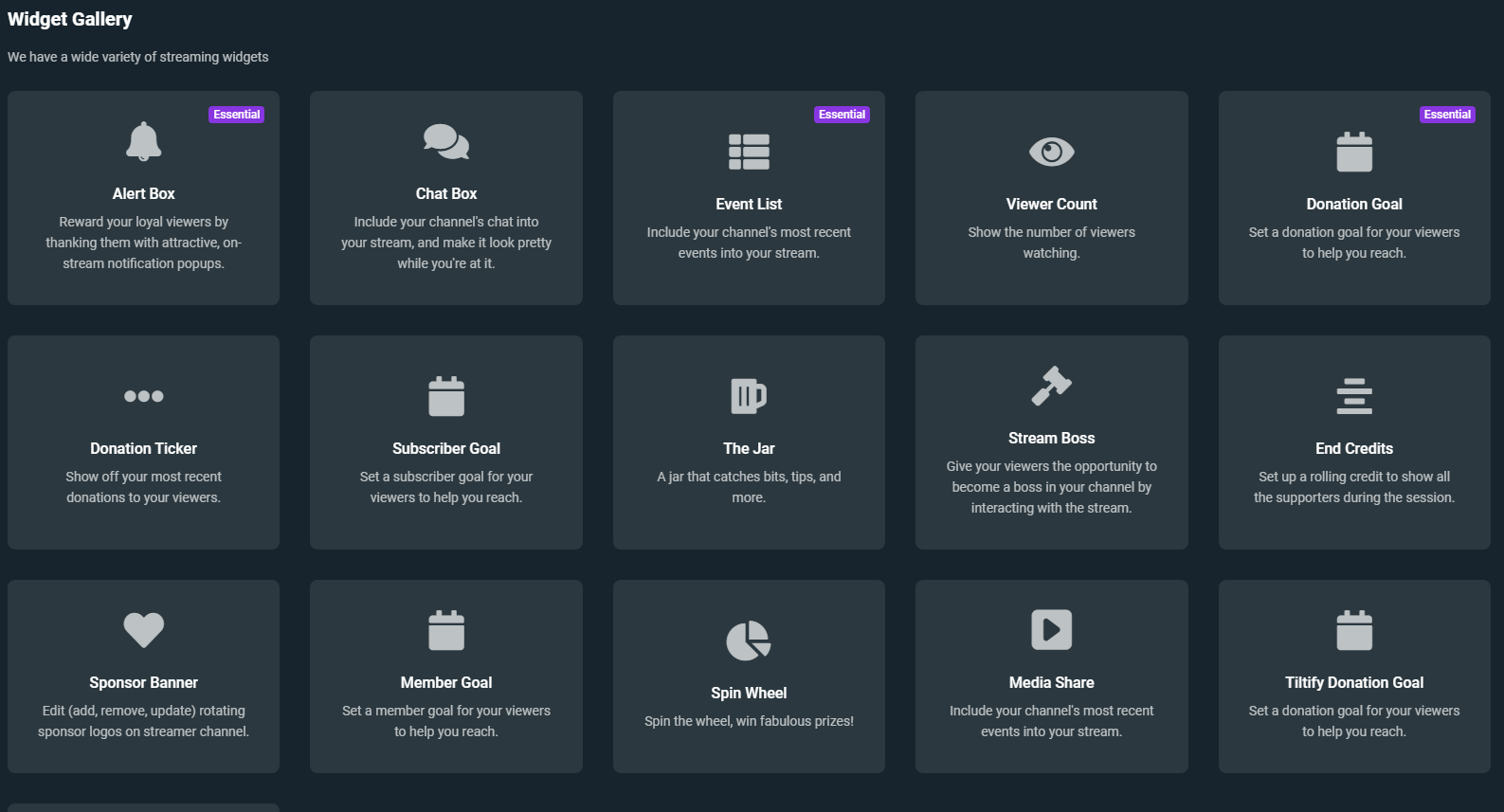Image resolution: width=1504 pixels, height=812 pixels.
Task: Click 'Set up a rolling credit to show all'
Action: tap(1354, 477)
